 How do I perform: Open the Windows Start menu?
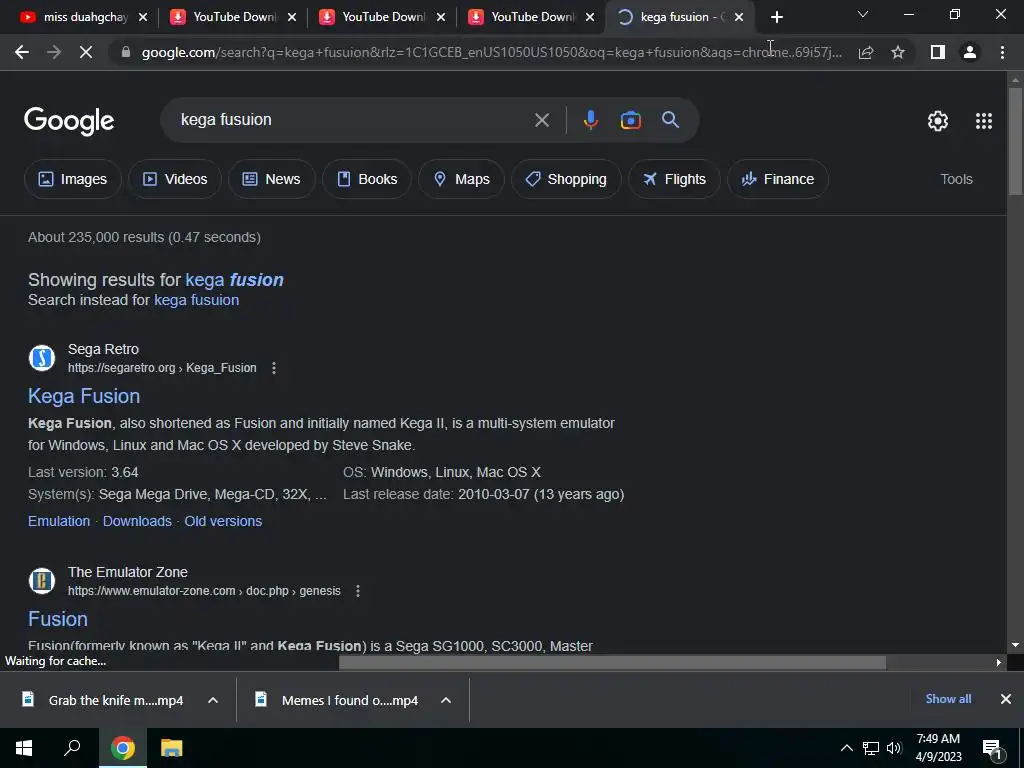24,748
